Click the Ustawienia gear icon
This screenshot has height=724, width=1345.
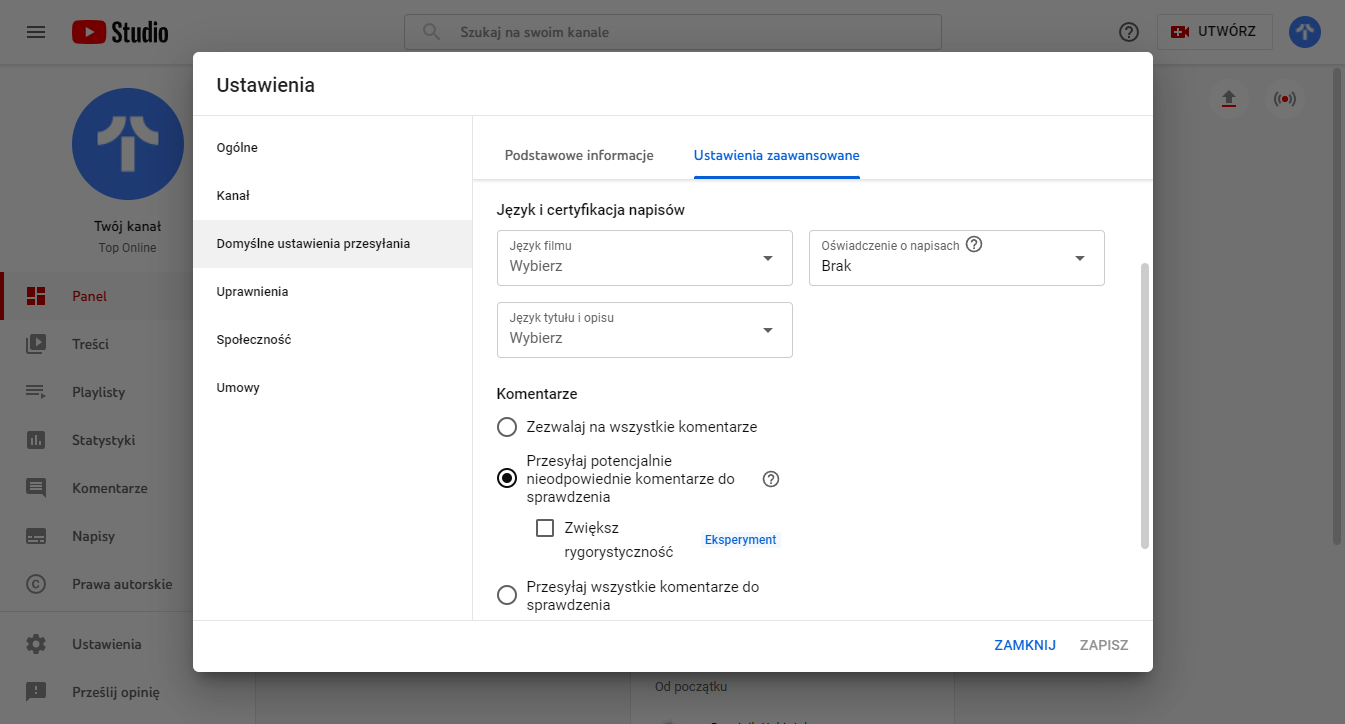[x=36, y=644]
